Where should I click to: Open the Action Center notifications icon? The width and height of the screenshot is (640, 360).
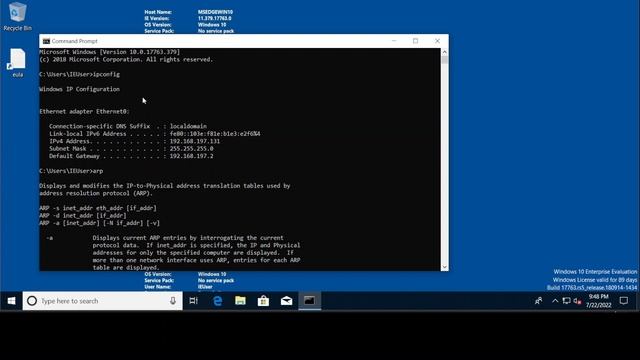(624, 301)
